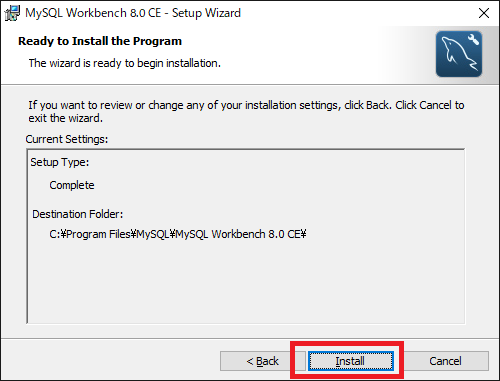This screenshot has width=500, height=381.
Task: Click empty area inside Current Settings box
Action: [246, 283]
